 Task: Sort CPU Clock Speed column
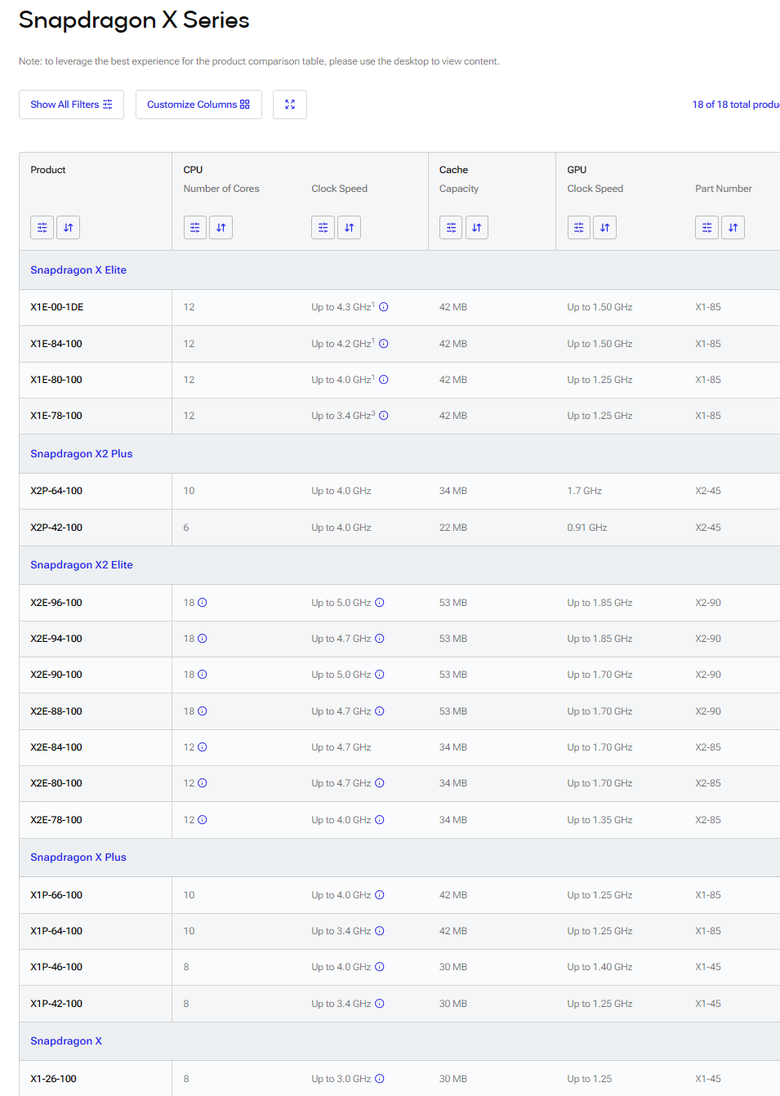349,227
